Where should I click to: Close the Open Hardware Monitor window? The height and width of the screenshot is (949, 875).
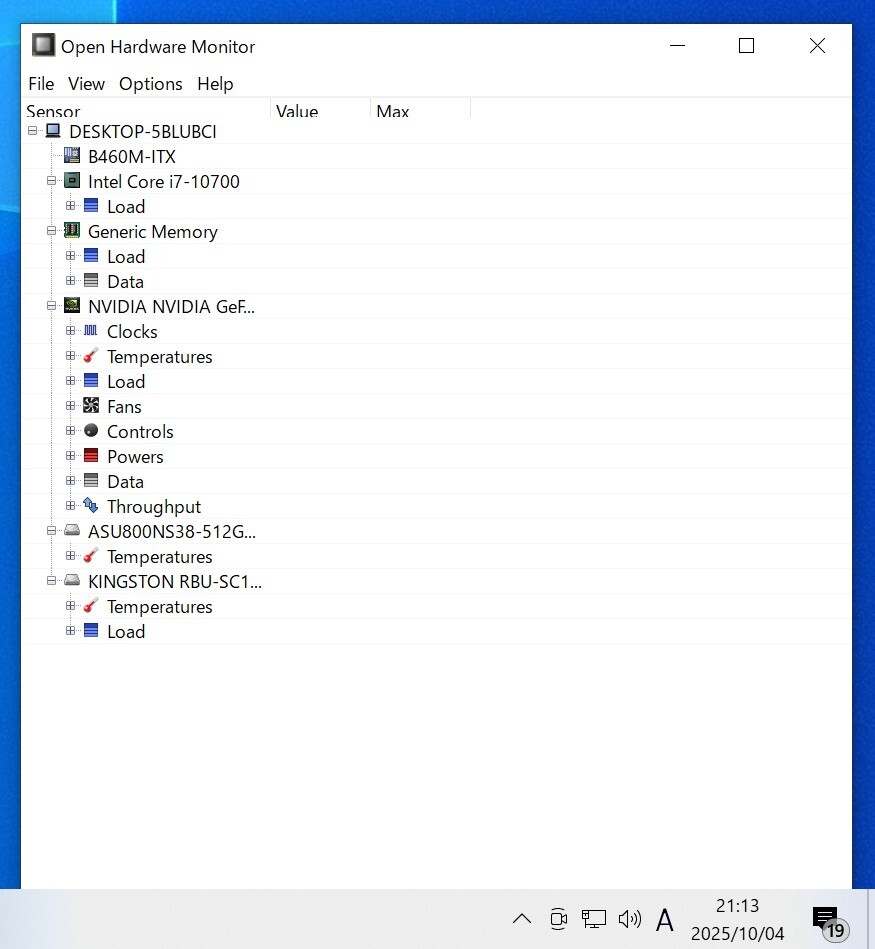click(817, 45)
